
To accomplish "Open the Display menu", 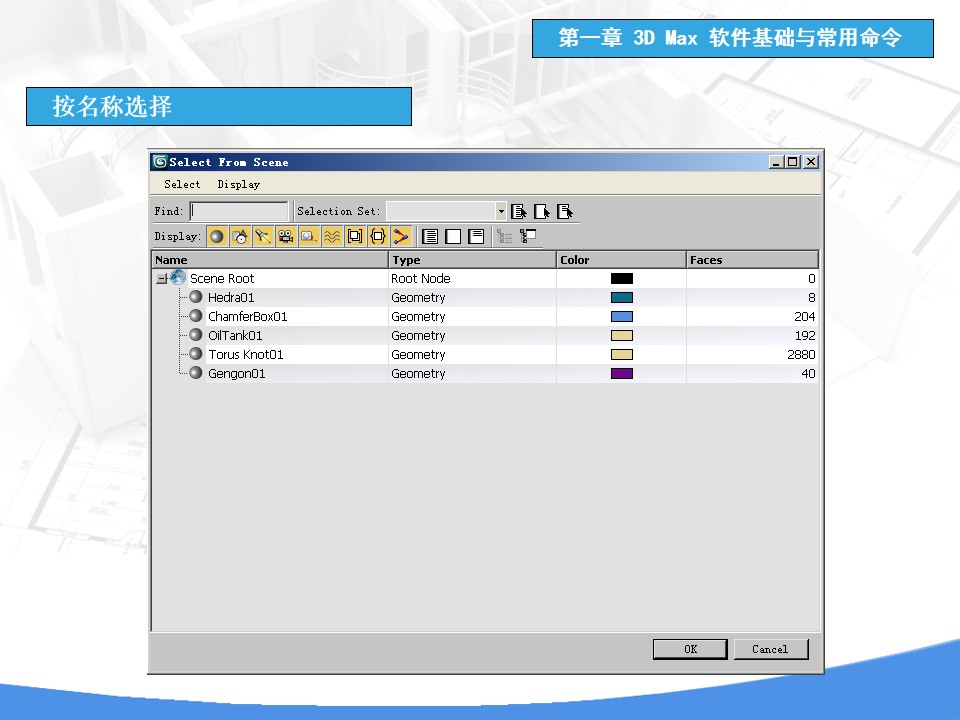I will (x=239, y=184).
